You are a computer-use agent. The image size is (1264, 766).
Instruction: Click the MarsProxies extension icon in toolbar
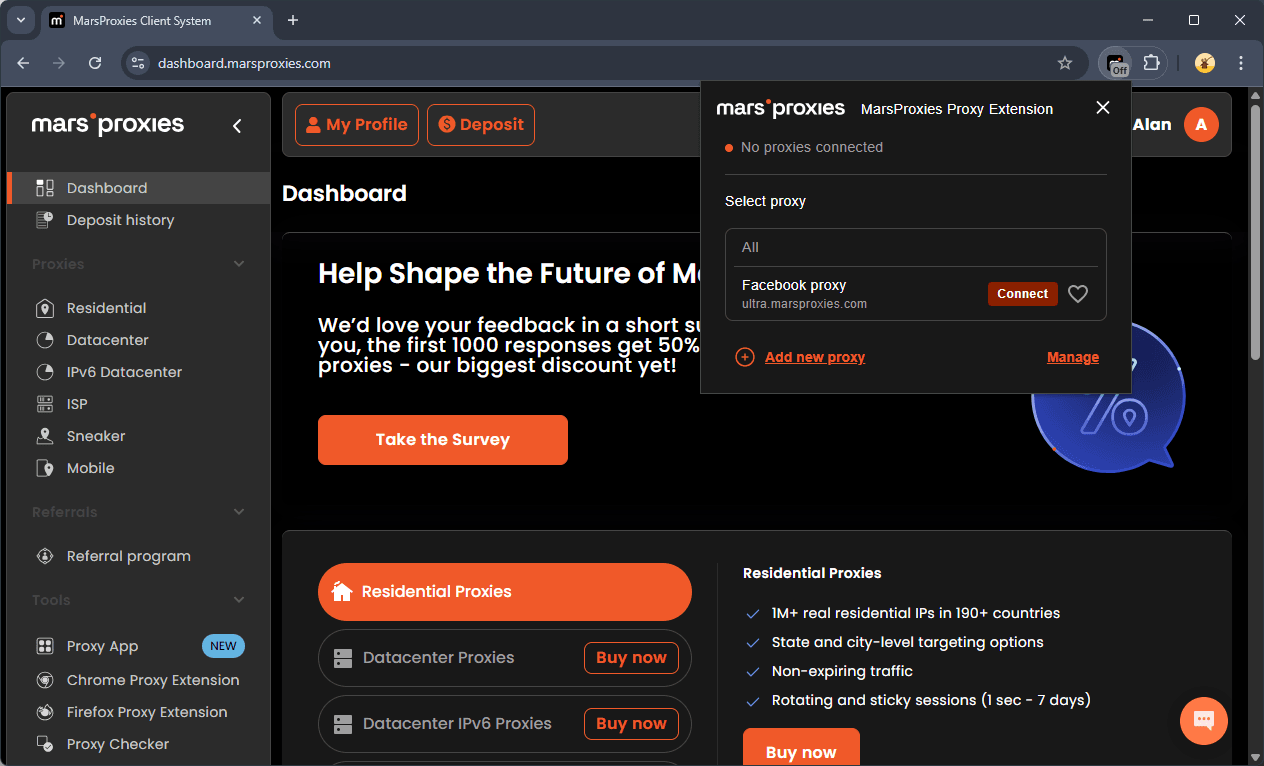[x=1115, y=63]
